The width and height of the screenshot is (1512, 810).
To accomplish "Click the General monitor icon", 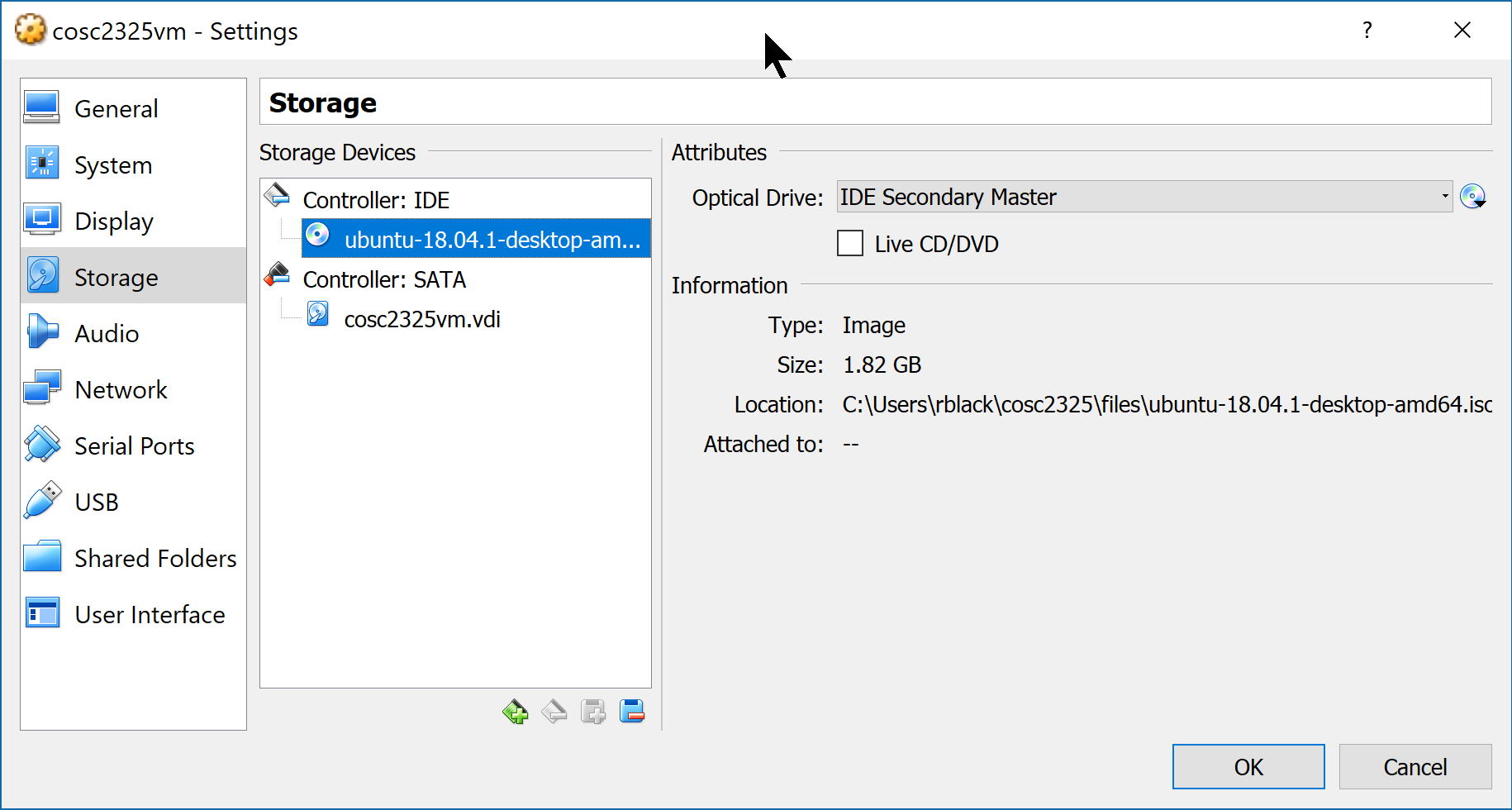I will coord(41,107).
